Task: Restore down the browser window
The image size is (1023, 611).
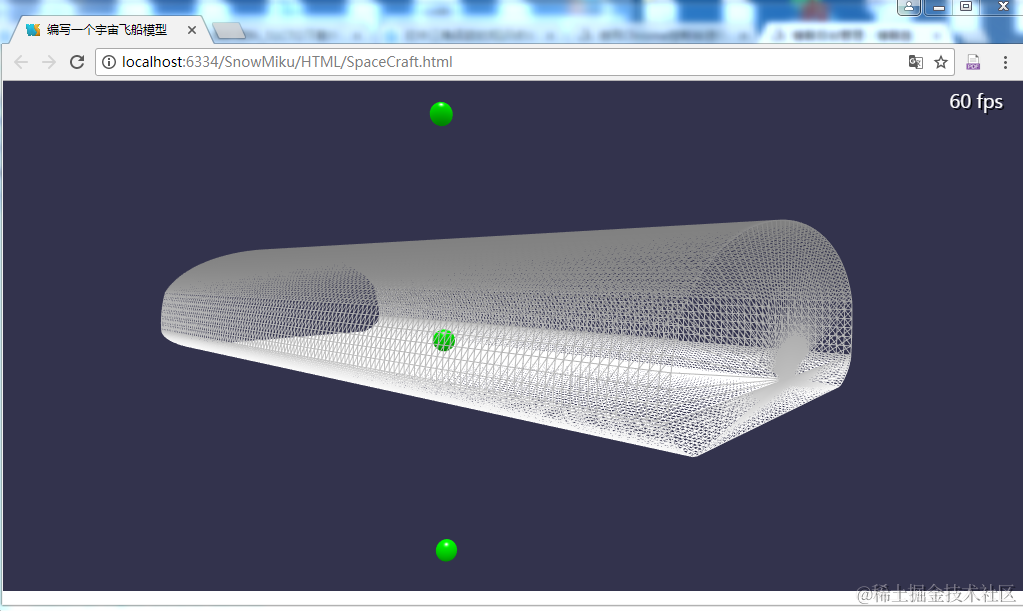Action: [x=966, y=7]
